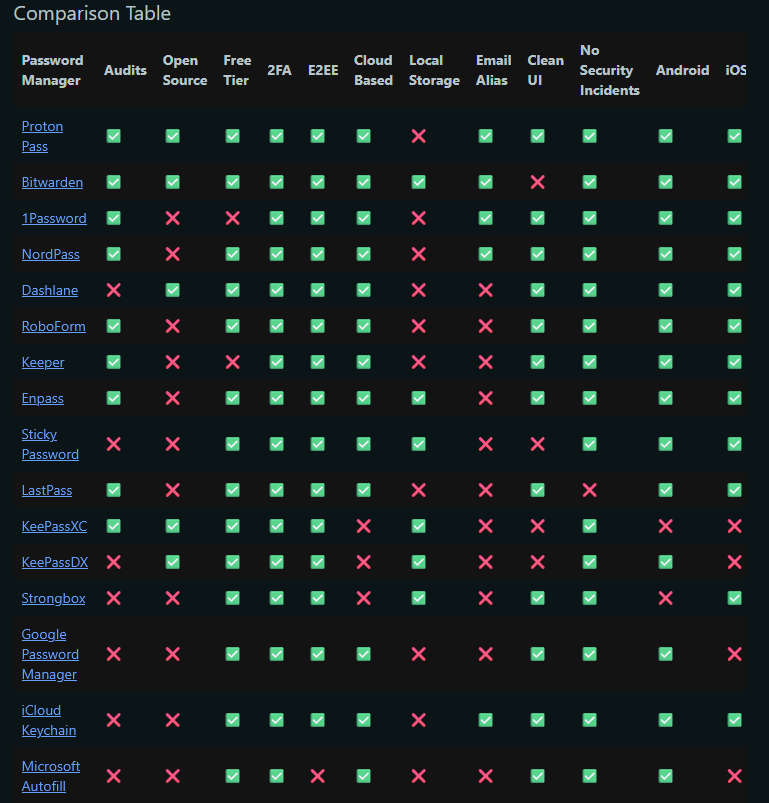The height and width of the screenshot is (803, 769).
Task: Click the Email Alias column header
Action: pyautogui.click(x=494, y=70)
